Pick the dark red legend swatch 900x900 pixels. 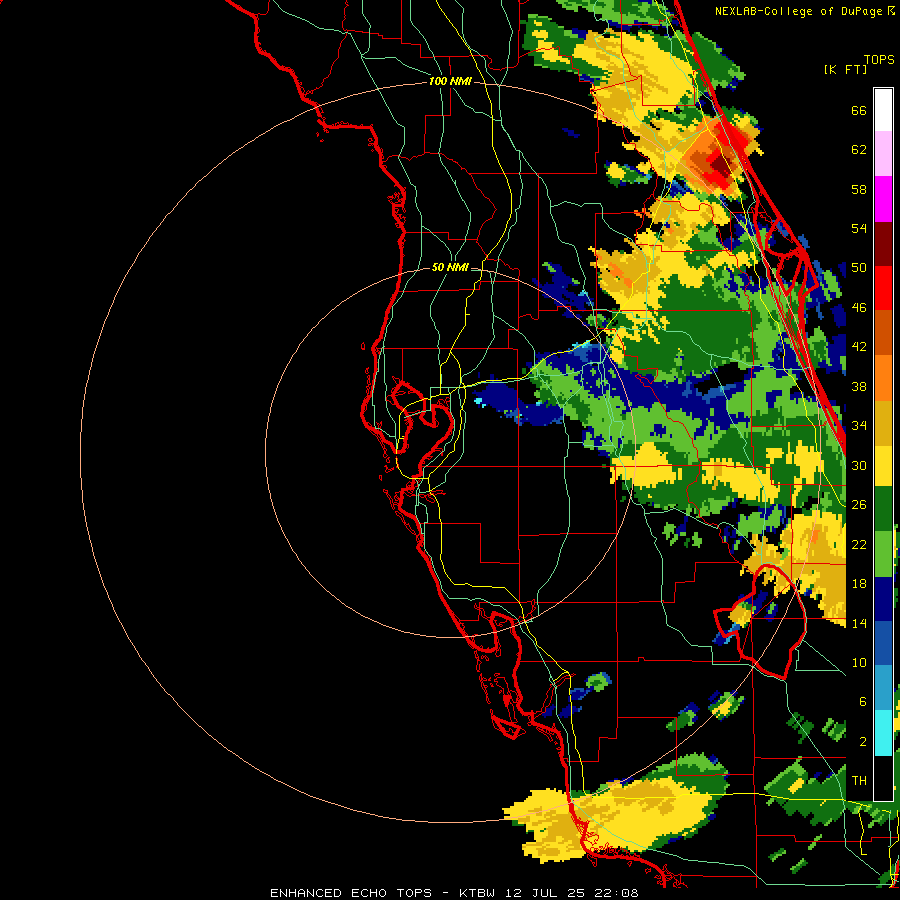click(x=883, y=244)
